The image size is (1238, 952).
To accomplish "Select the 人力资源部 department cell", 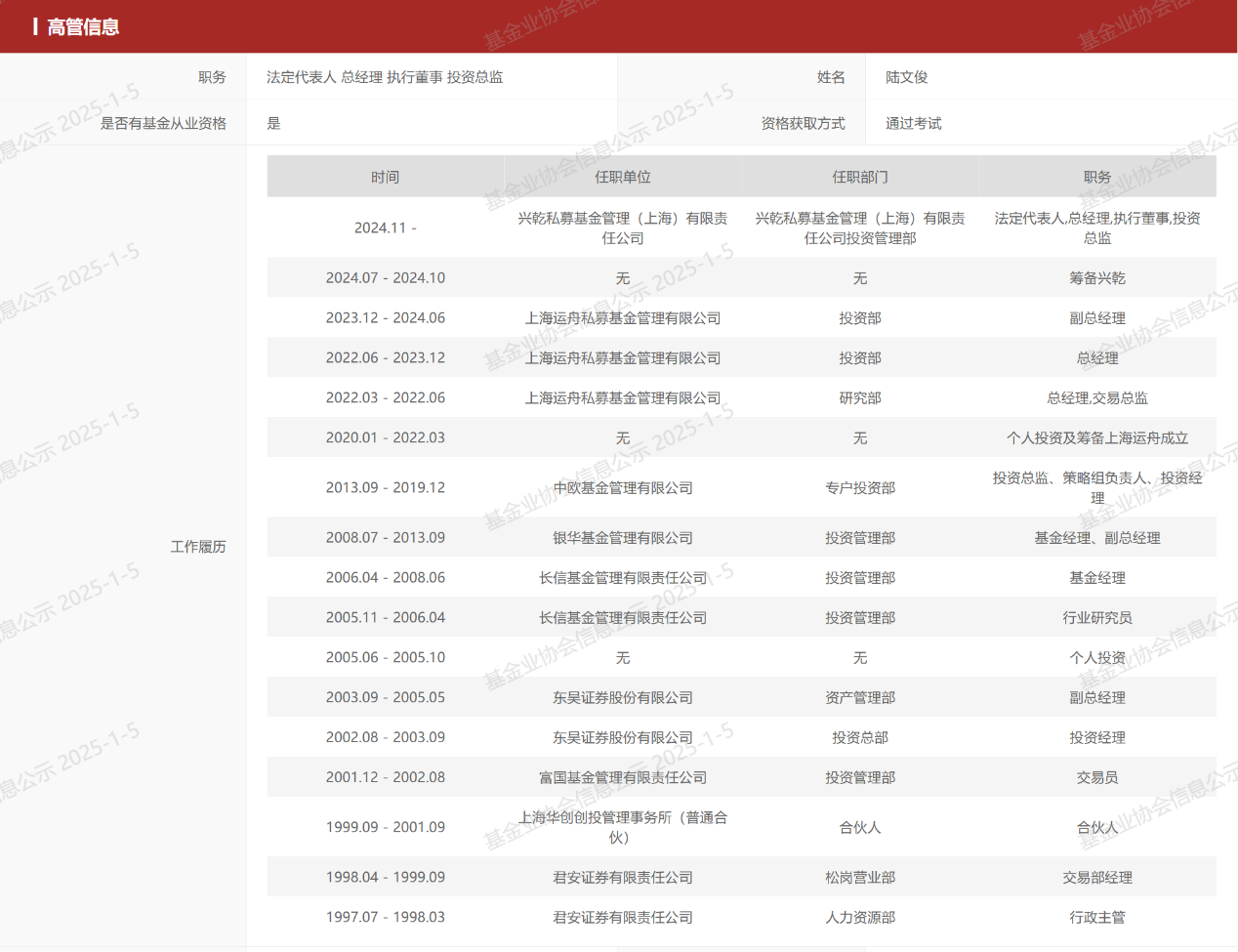I will point(859,918).
